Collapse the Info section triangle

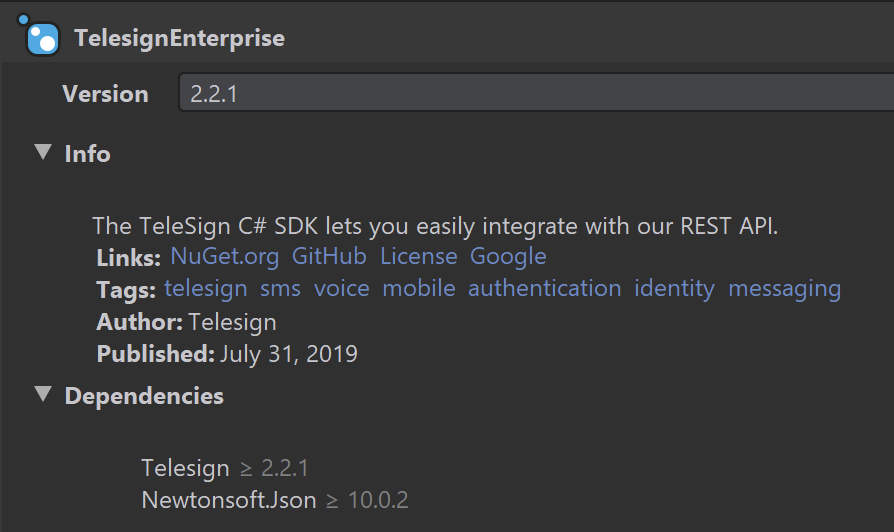pos(43,152)
